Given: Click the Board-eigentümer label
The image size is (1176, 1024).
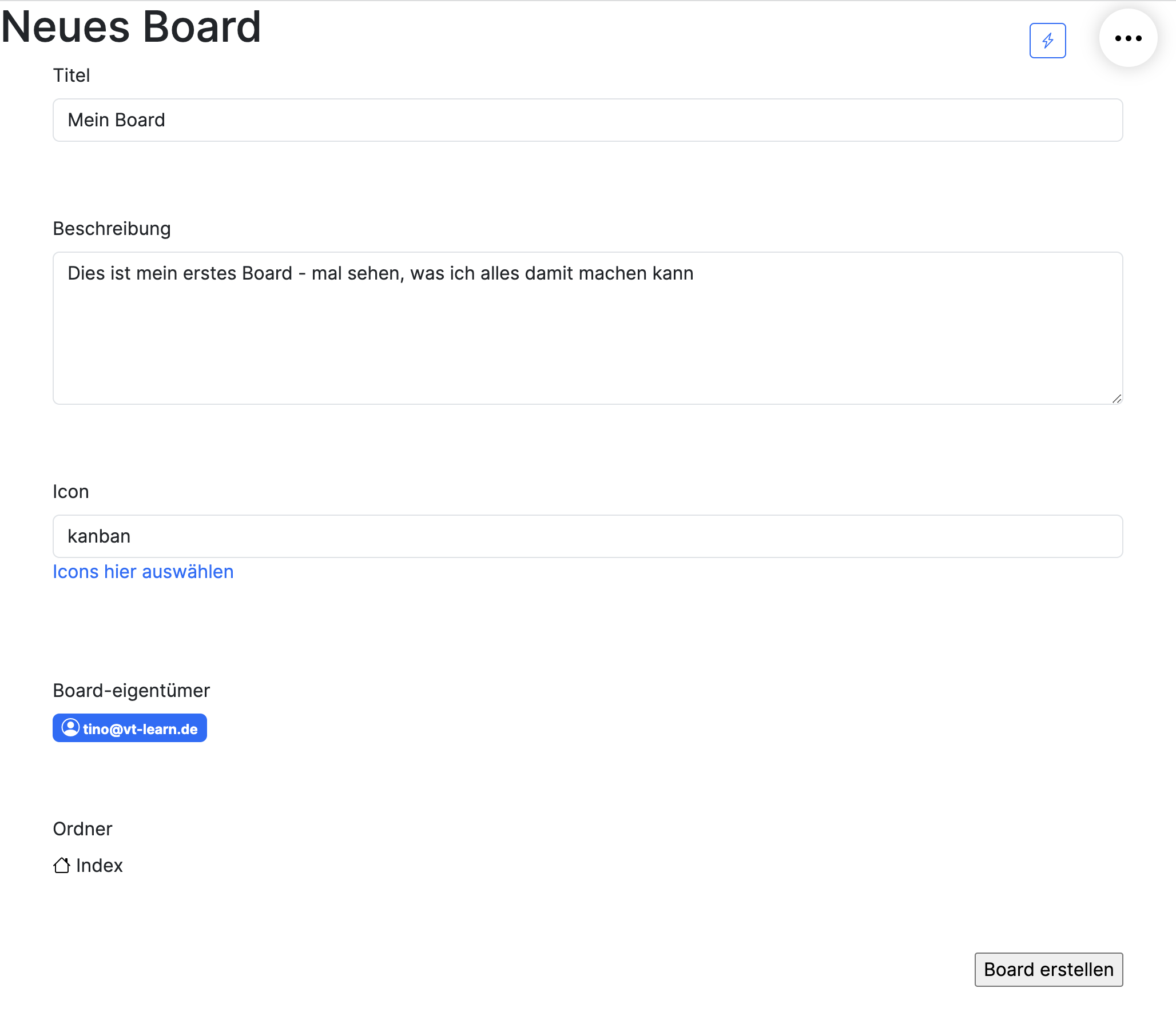Looking at the screenshot, I should [x=132, y=690].
